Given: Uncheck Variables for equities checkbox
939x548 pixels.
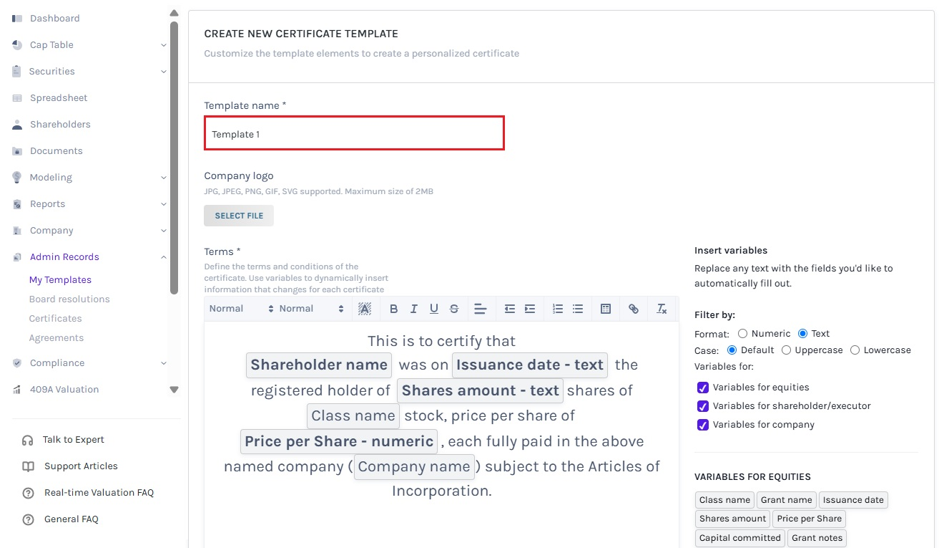Looking at the screenshot, I should coord(702,387).
